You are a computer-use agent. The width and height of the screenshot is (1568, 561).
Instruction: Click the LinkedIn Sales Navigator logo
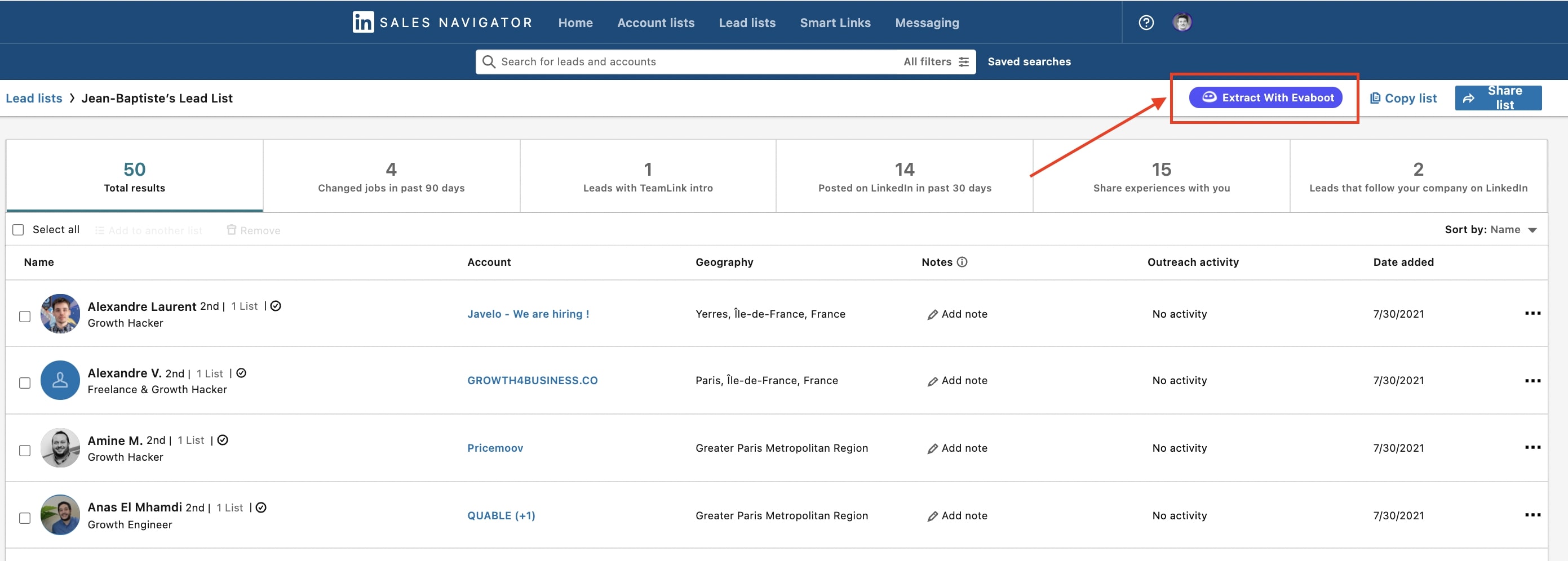(442, 23)
